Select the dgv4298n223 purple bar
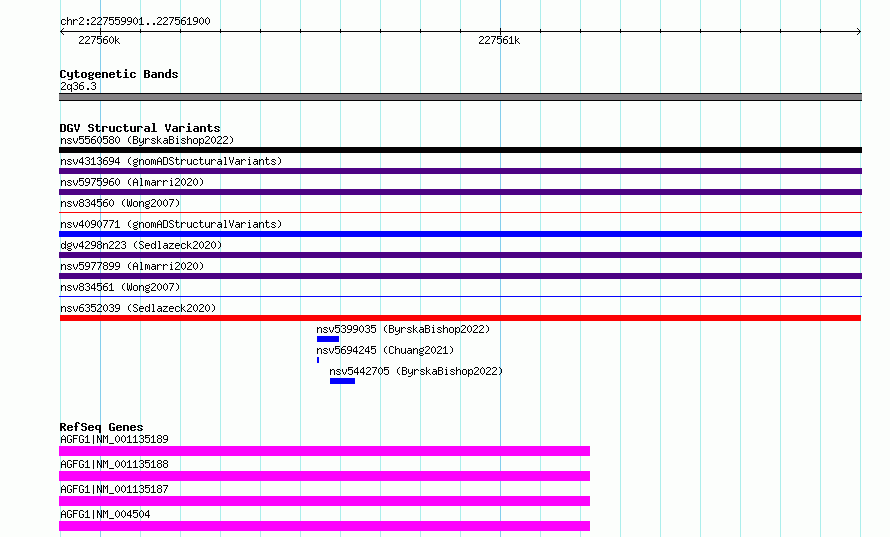 [x=460, y=255]
